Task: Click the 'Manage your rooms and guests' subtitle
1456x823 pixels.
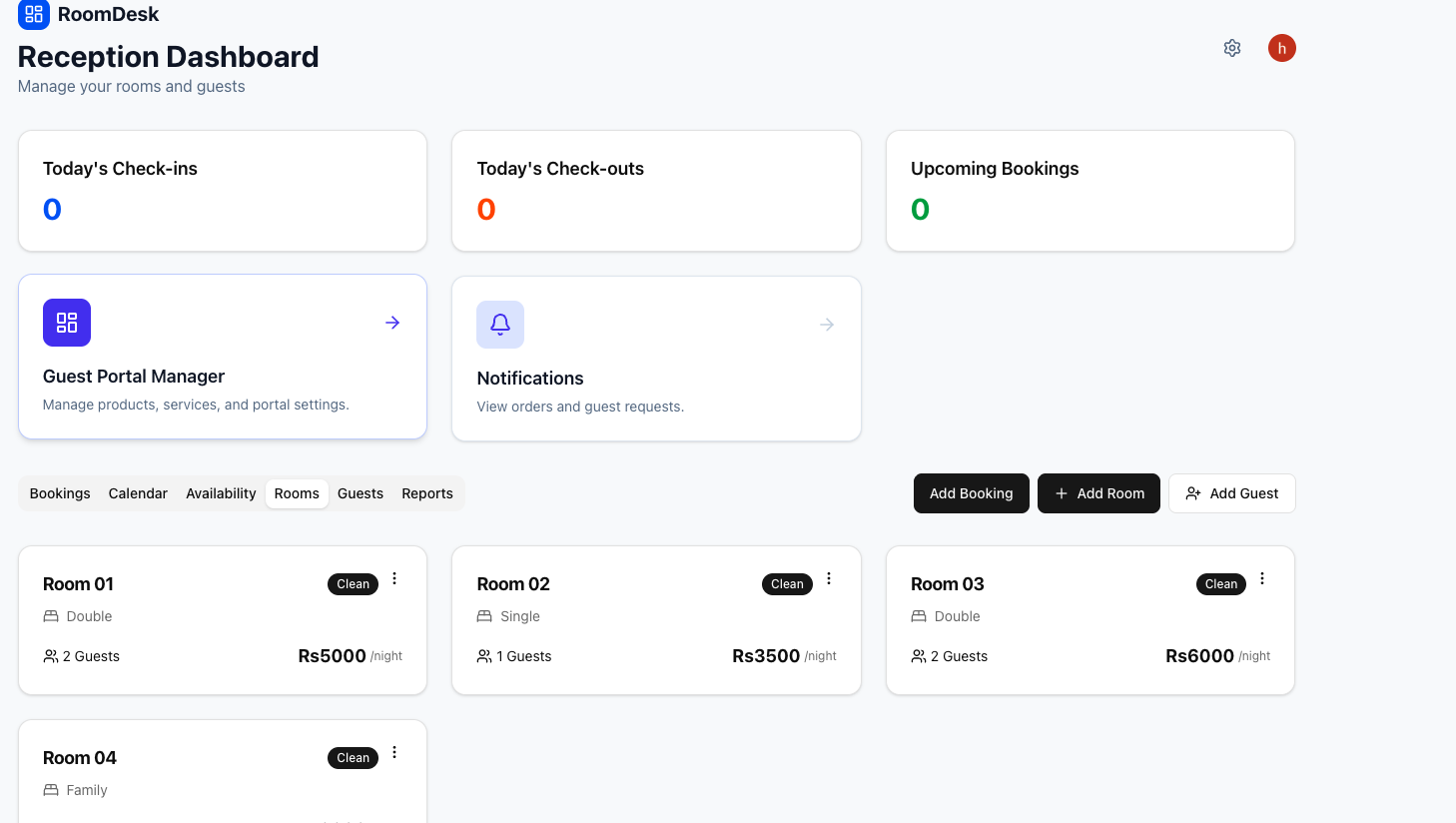Action: [x=132, y=87]
